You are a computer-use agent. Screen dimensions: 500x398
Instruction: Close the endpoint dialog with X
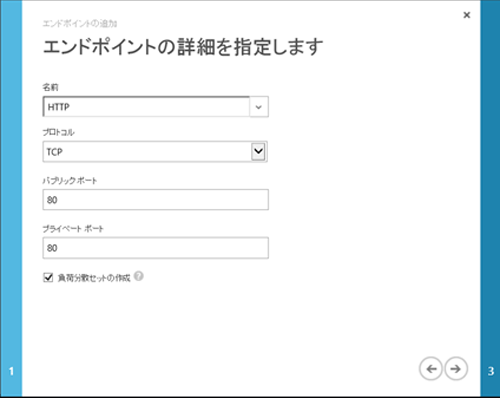(467, 15)
